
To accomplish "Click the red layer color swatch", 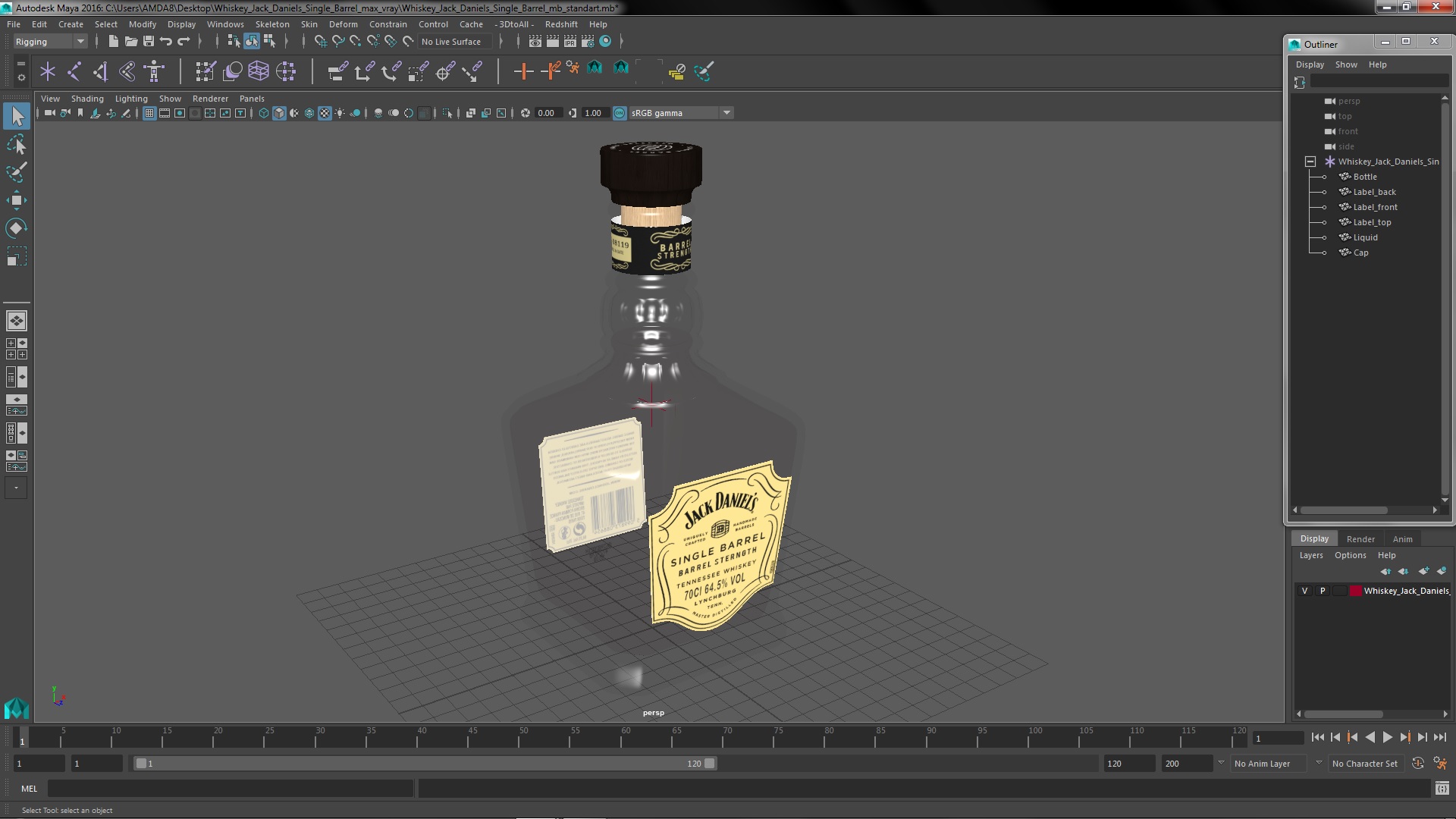I will pos(1355,591).
